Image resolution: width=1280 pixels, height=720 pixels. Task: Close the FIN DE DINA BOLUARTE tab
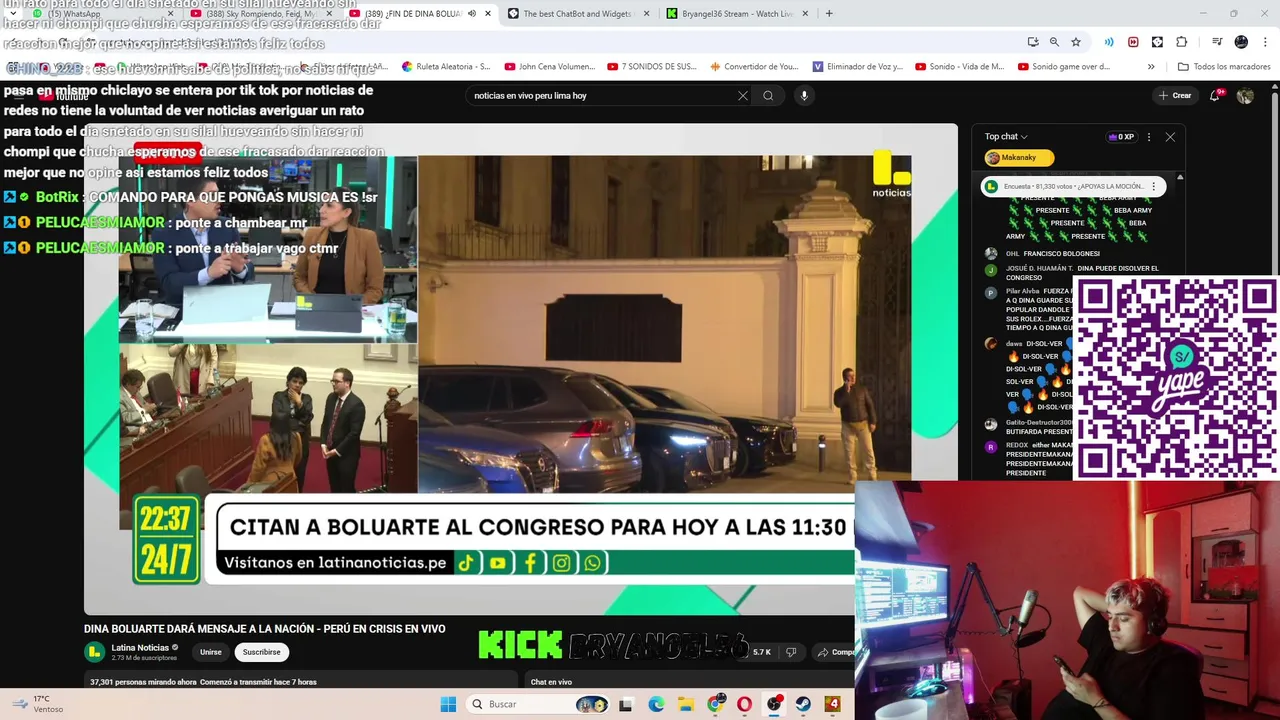click(488, 14)
